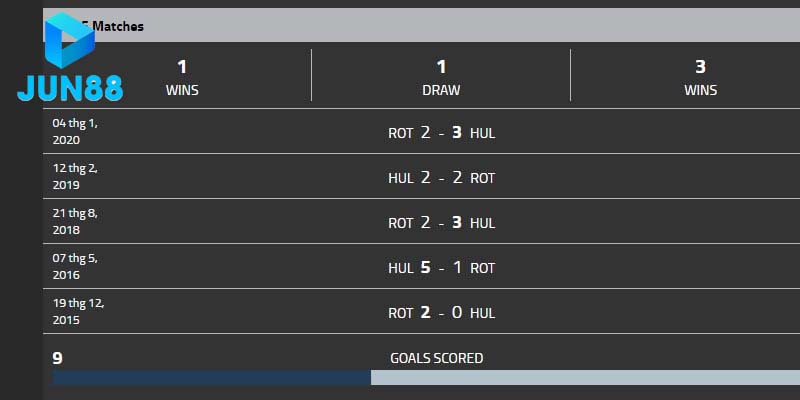This screenshot has height=400, width=800.
Task: Open the HUL 2 - 2 ROT match
Action: (441, 178)
